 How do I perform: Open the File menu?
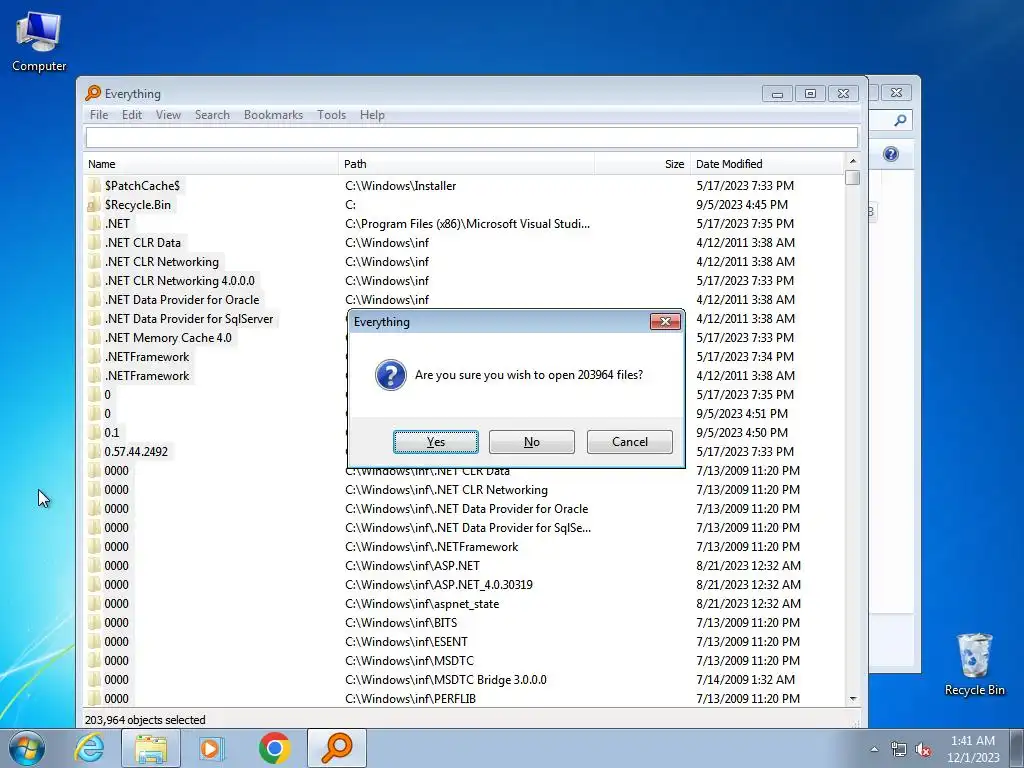99,115
